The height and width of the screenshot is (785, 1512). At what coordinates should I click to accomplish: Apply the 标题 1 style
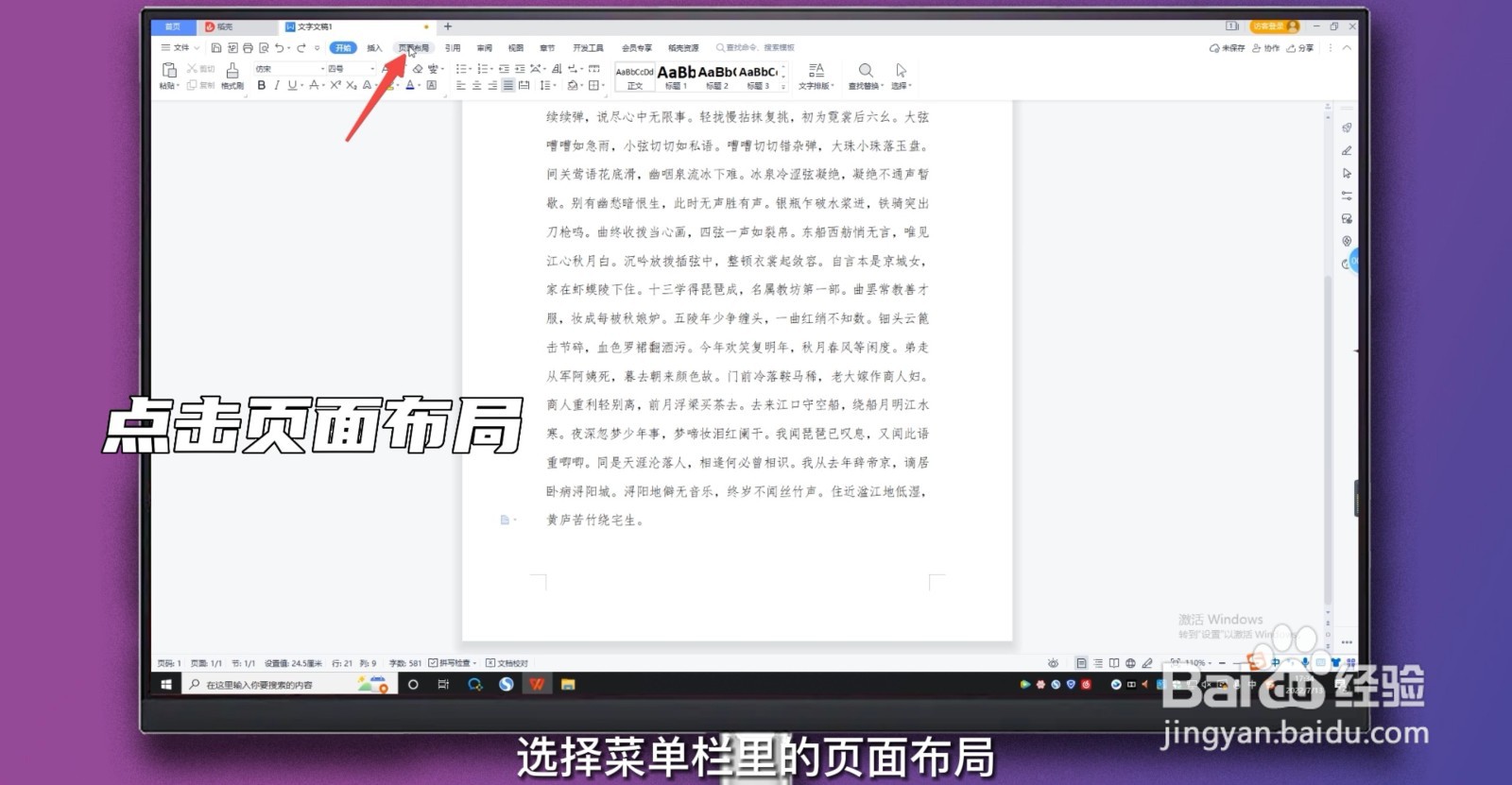tap(676, 77)
